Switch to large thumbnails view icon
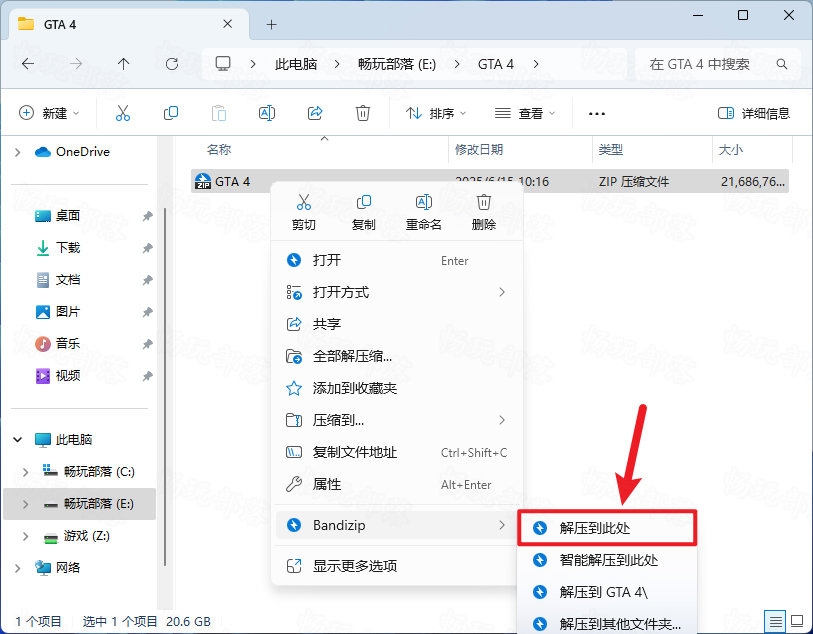 [796, 621]
